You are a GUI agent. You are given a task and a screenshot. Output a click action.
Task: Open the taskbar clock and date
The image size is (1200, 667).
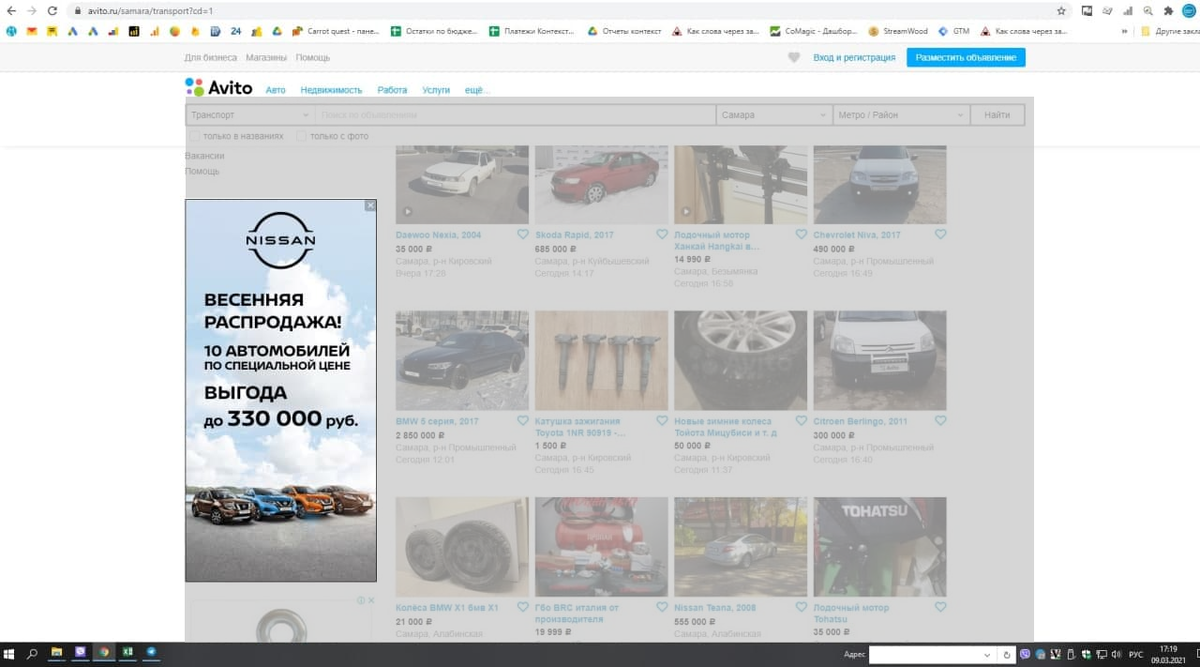(1168, 654)
